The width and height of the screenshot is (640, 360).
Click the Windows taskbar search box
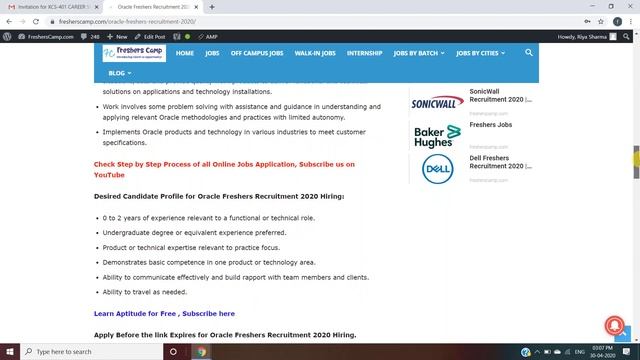92,351
